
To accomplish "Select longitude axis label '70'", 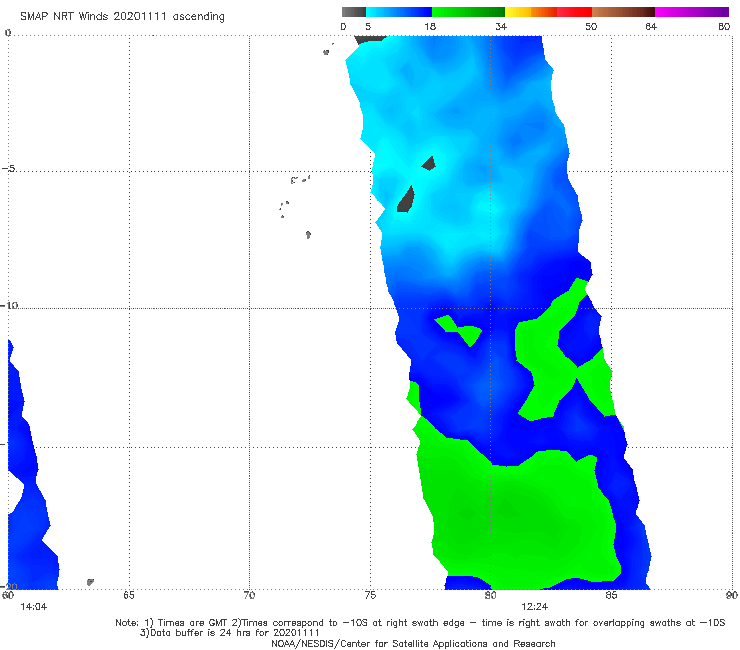I will coord(249,595).
